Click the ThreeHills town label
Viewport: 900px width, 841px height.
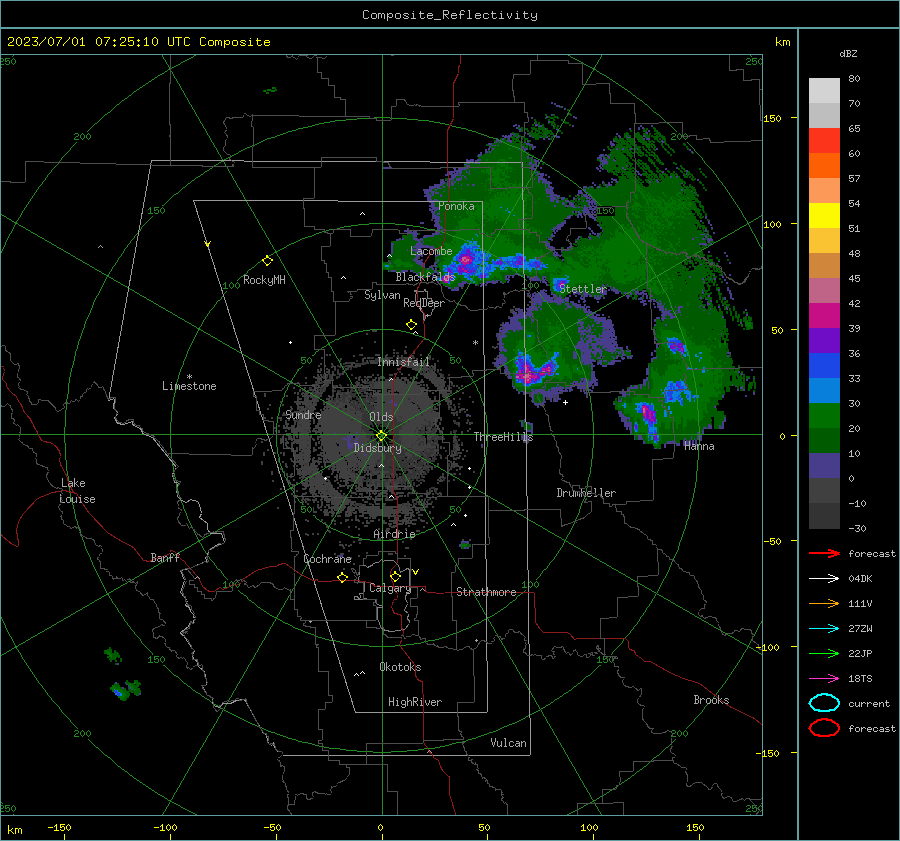pyautogui.click(x=503, y=437)
